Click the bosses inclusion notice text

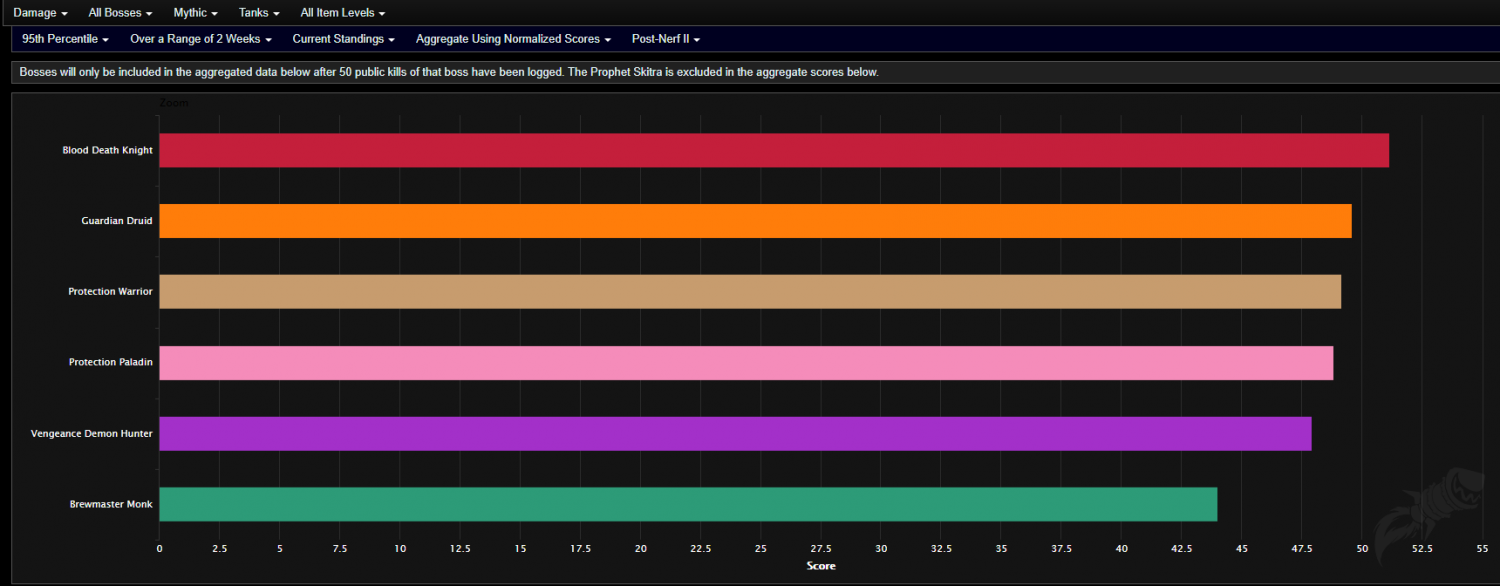tap(449, 73)
